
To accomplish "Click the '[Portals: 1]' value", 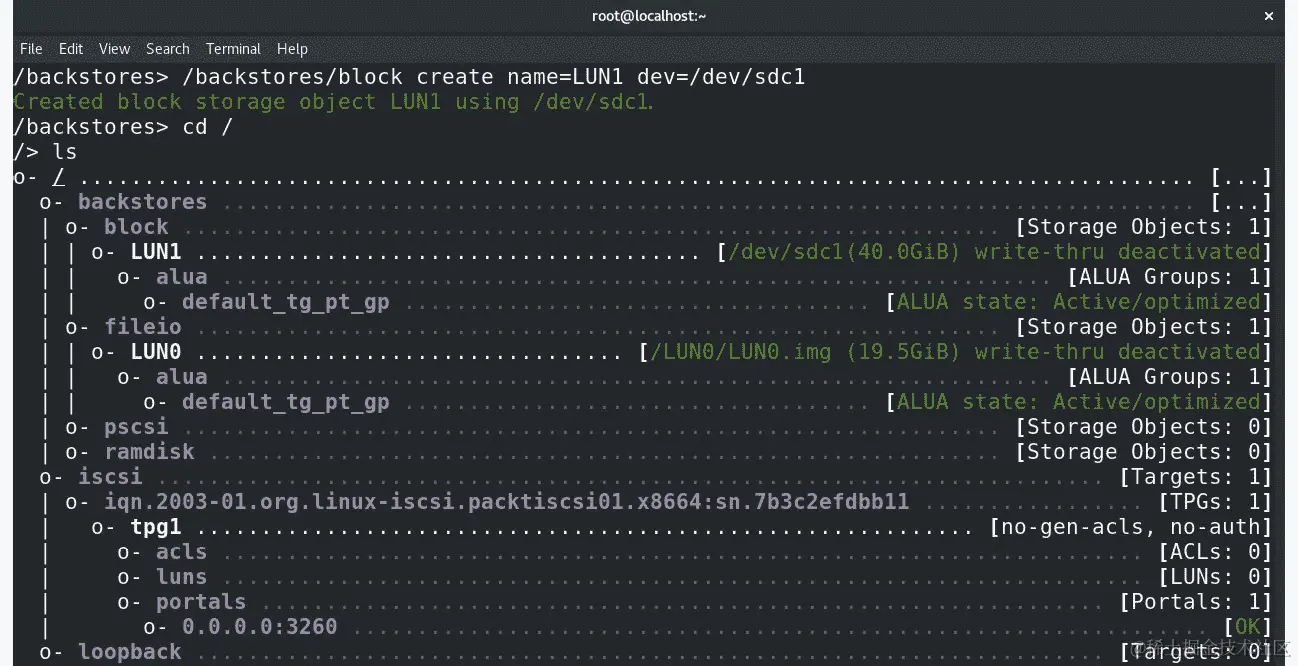I will 1196,602.
